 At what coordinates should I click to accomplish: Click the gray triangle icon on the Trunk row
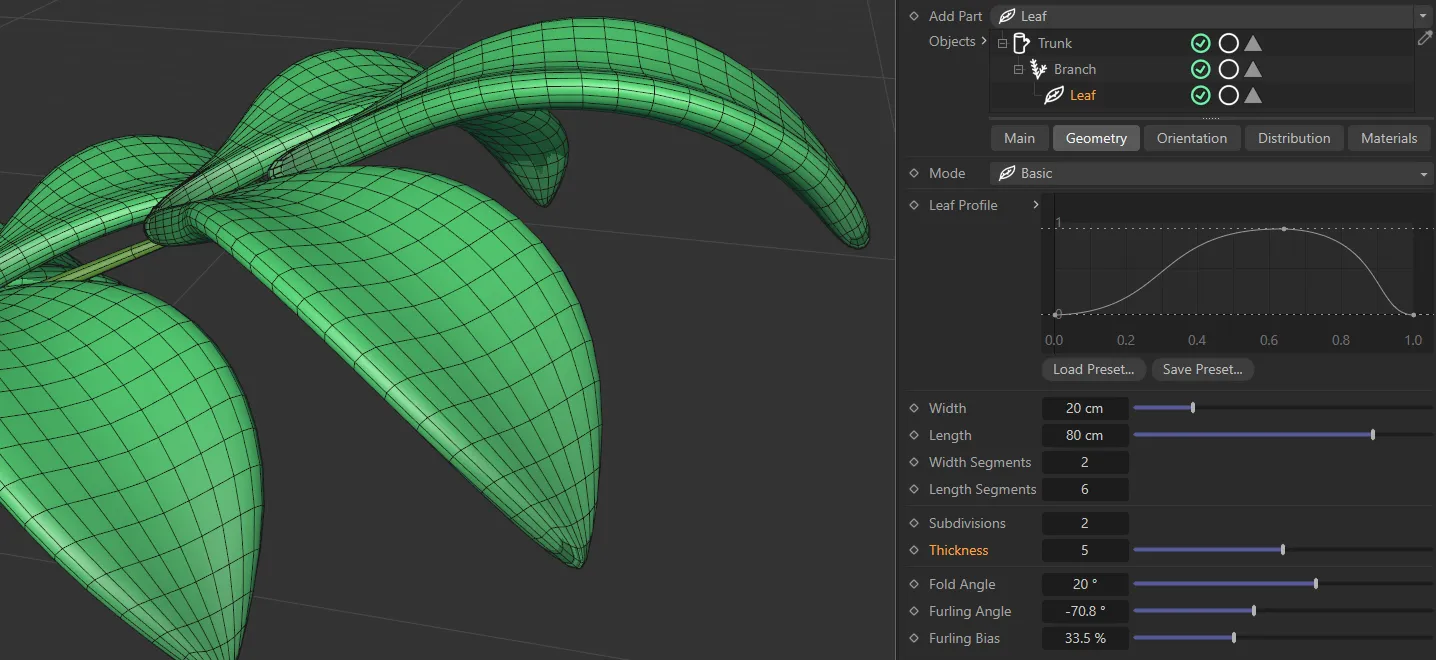(x=1253, y=43)
